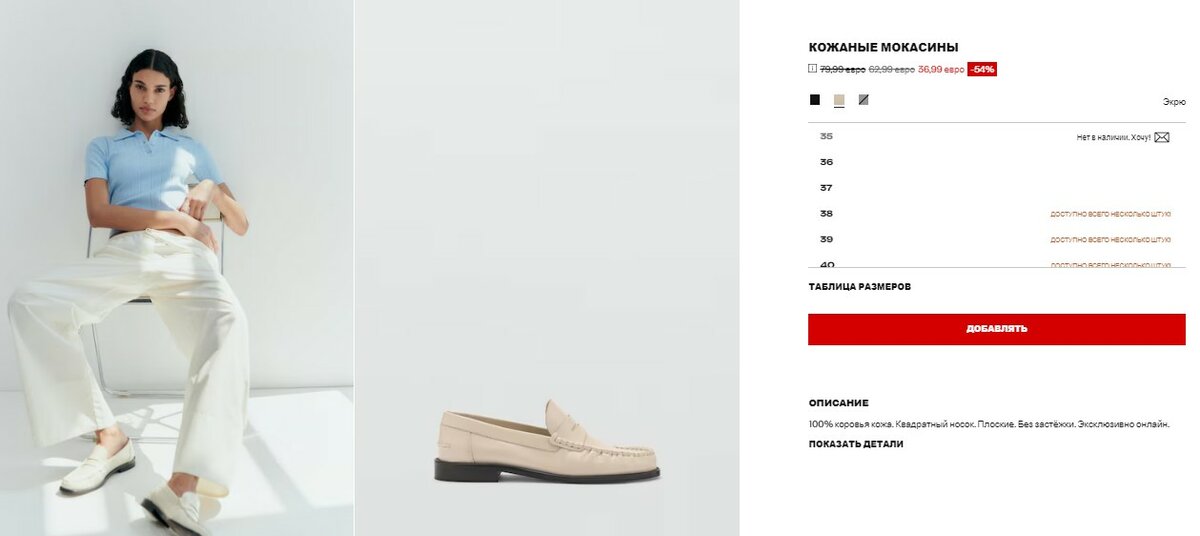This screenshot has width=1200, height=536.
Task: Select the ecru beige color swatch
Action: [839, 100]
